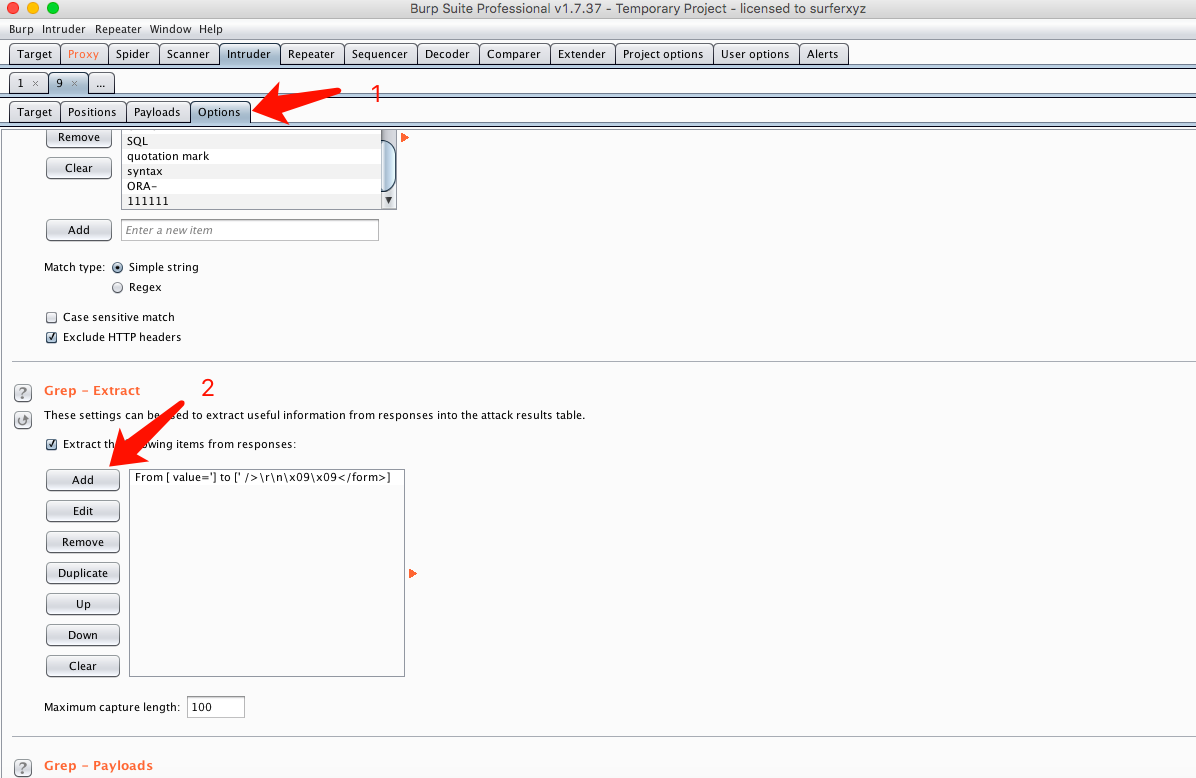Switch to the Comparer tab

pos(513,54)
